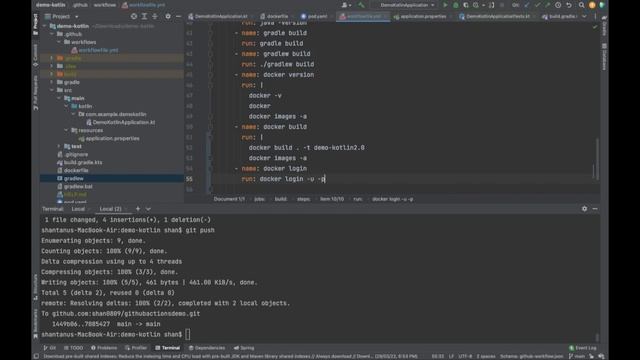The width and height of the screenshot is (640, 360).
Task: Click the terminal command prompt input
Action: point(187,335)
